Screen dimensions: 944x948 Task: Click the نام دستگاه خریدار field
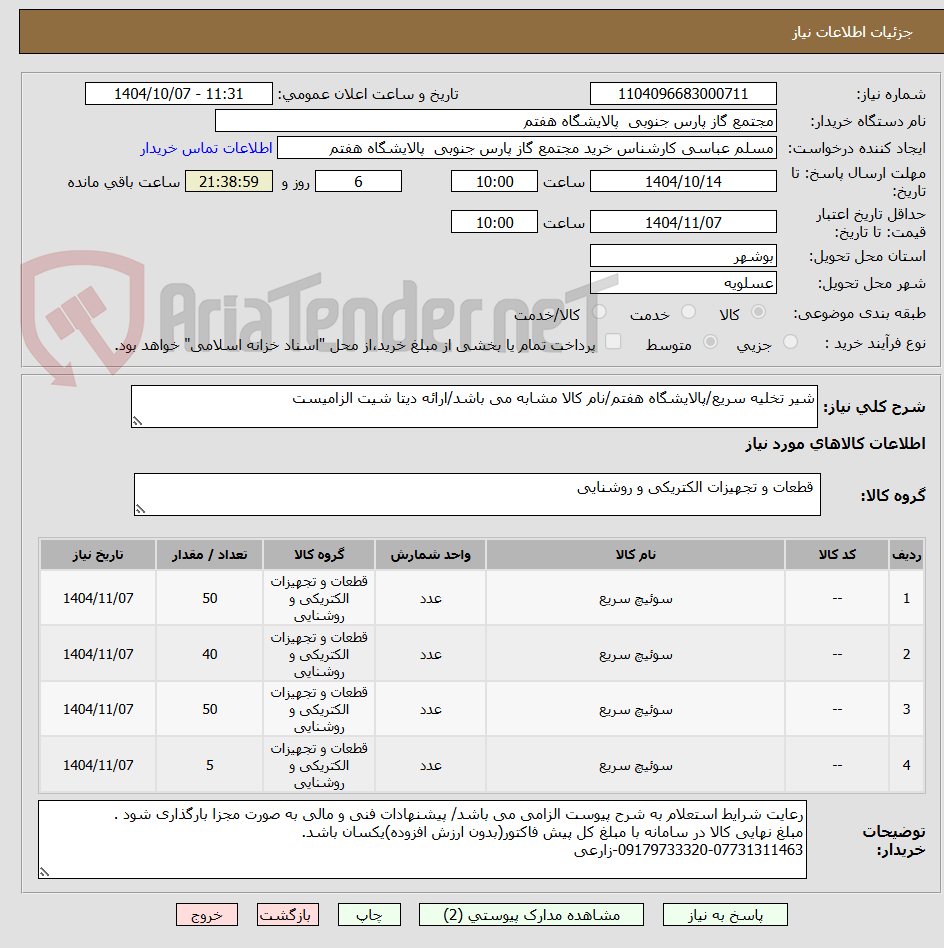click(x=496, y=121)
